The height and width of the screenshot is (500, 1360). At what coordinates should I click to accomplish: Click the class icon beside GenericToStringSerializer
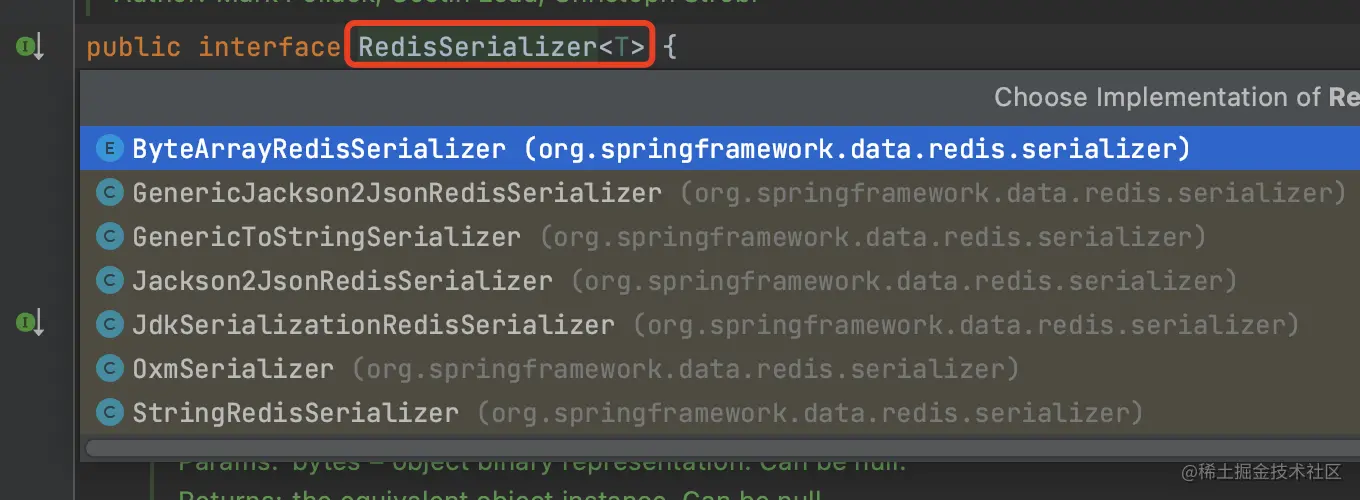coord(108,237)
